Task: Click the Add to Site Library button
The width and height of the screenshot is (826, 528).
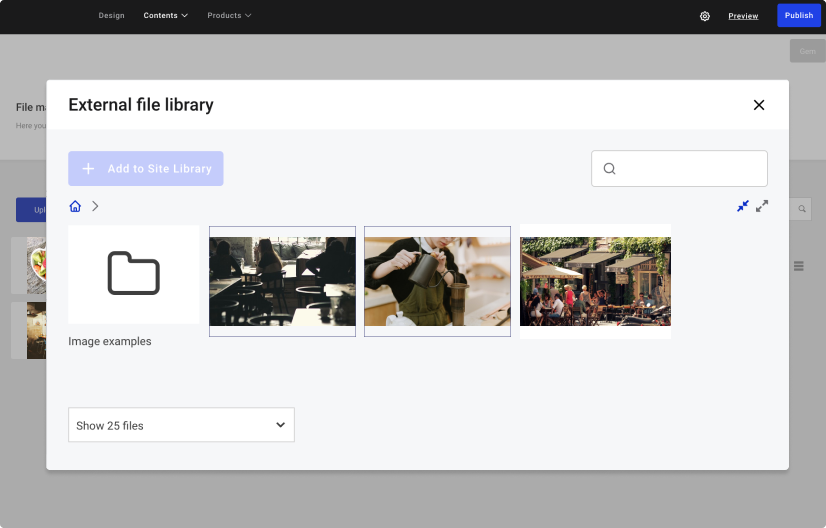Action: (146, 169)
